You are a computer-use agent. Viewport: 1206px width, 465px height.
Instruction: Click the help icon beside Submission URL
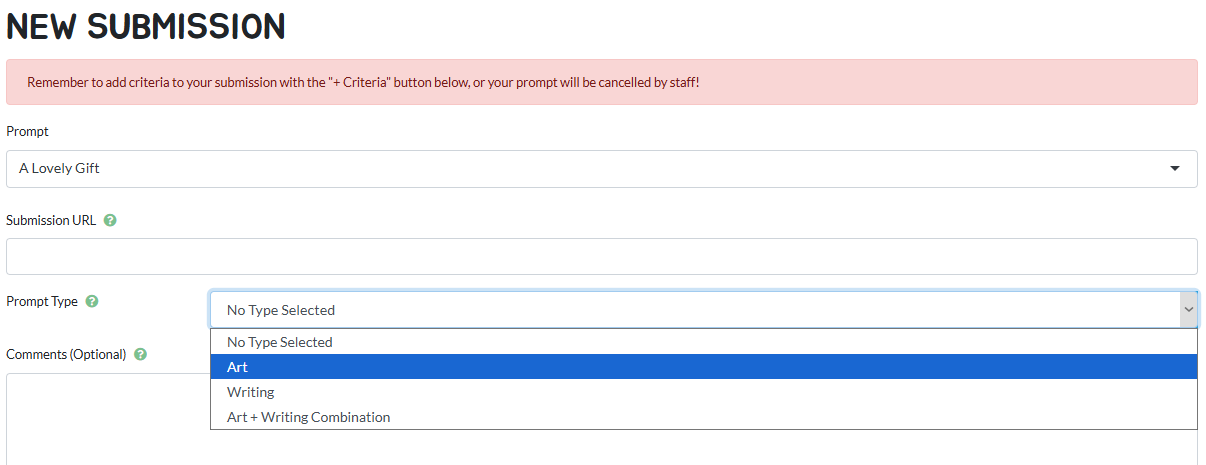coord(110,221)
